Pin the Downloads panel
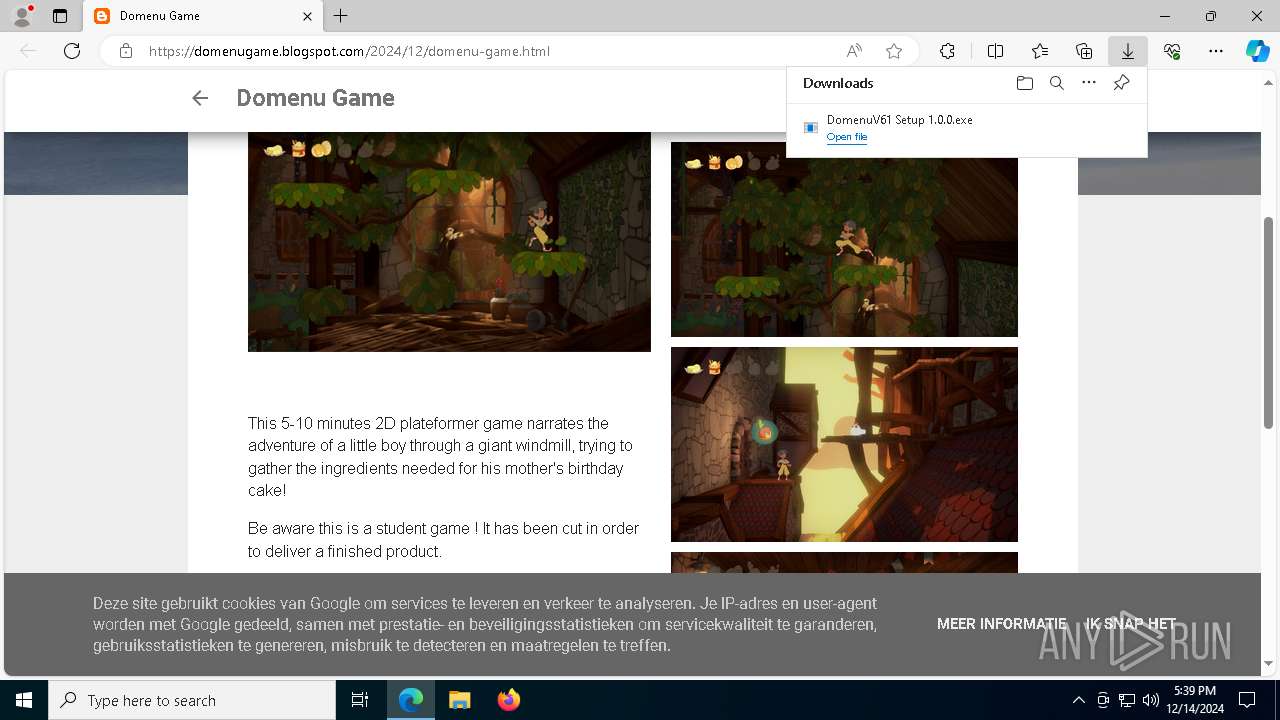 [1121, 83]
